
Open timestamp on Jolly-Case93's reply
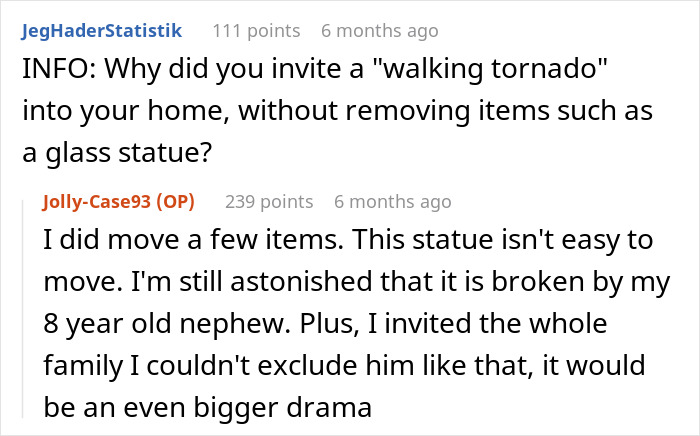tap(393, 201)
